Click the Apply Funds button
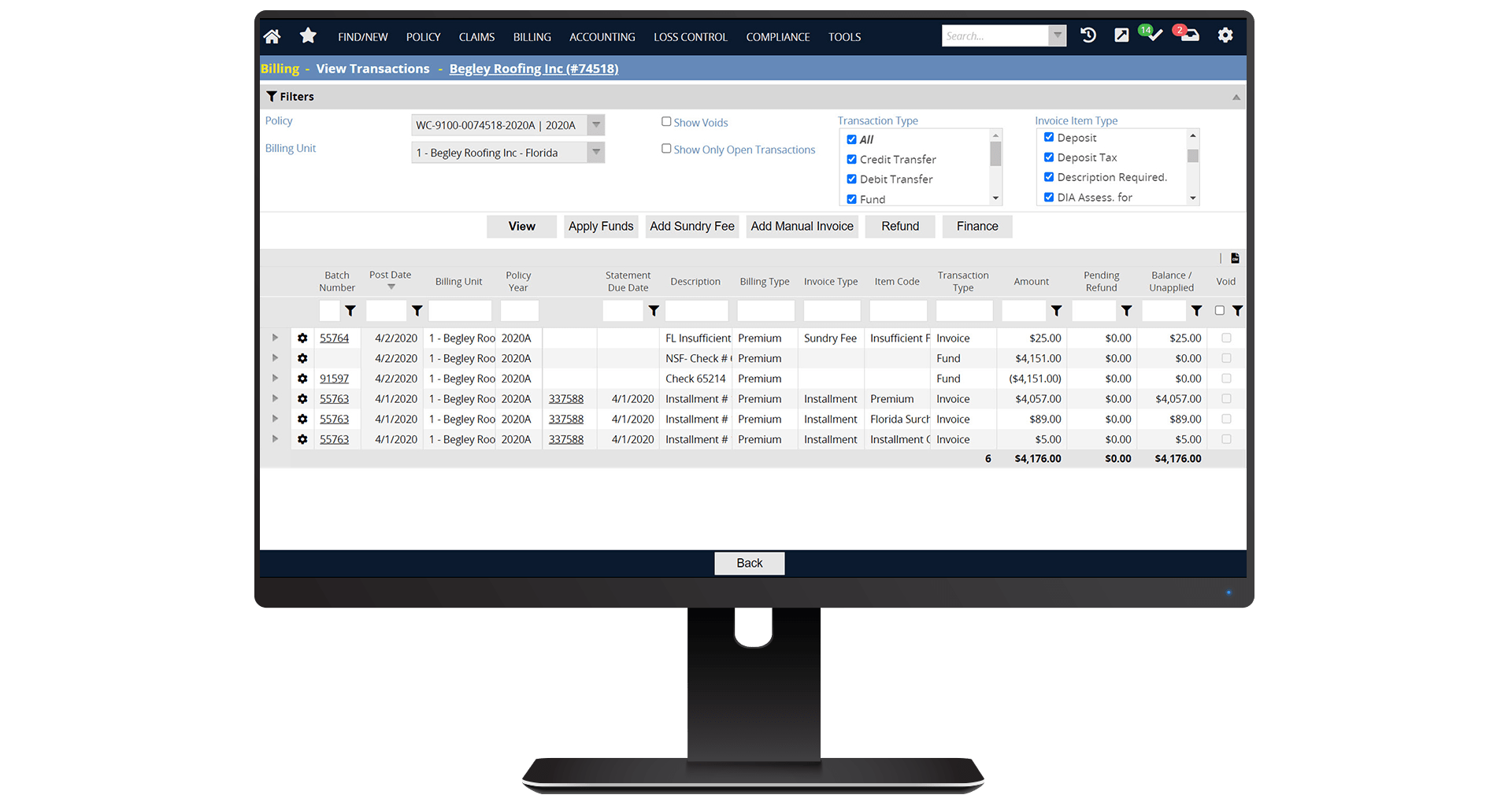The height and width of the screenshot is (806, 1512). (x=601, y=227)
